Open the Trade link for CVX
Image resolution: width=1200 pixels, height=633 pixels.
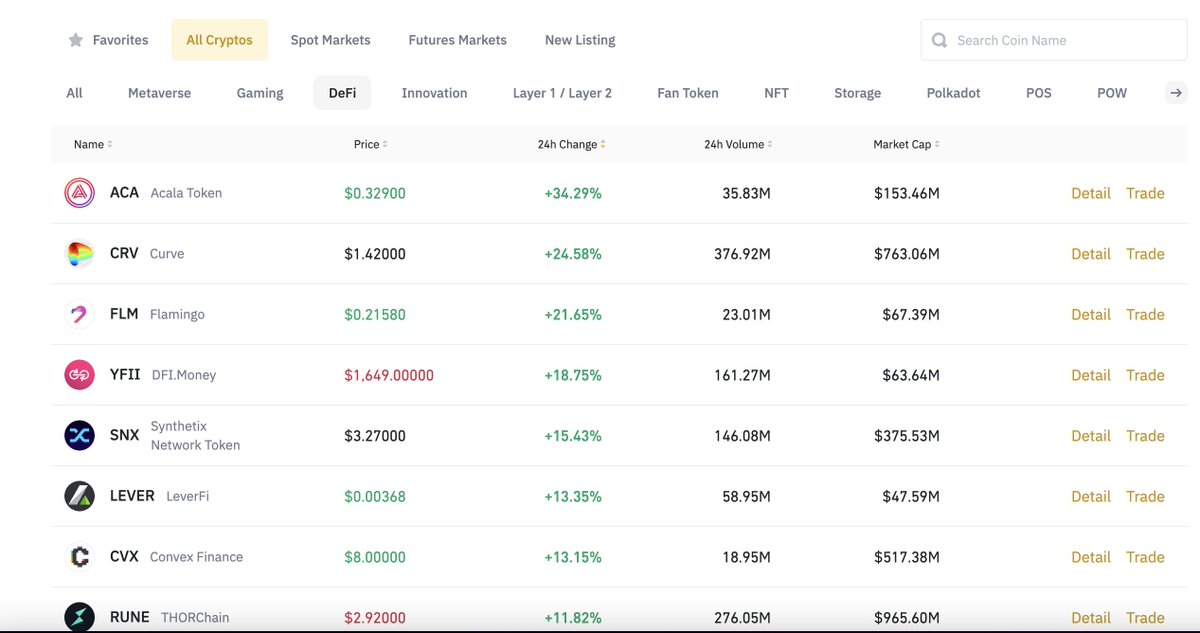[1145, 557]
